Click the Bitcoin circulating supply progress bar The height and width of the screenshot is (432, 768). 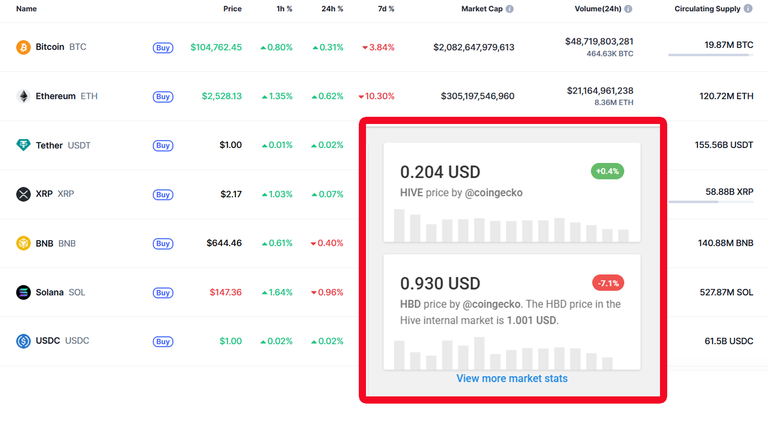point(711,55)
